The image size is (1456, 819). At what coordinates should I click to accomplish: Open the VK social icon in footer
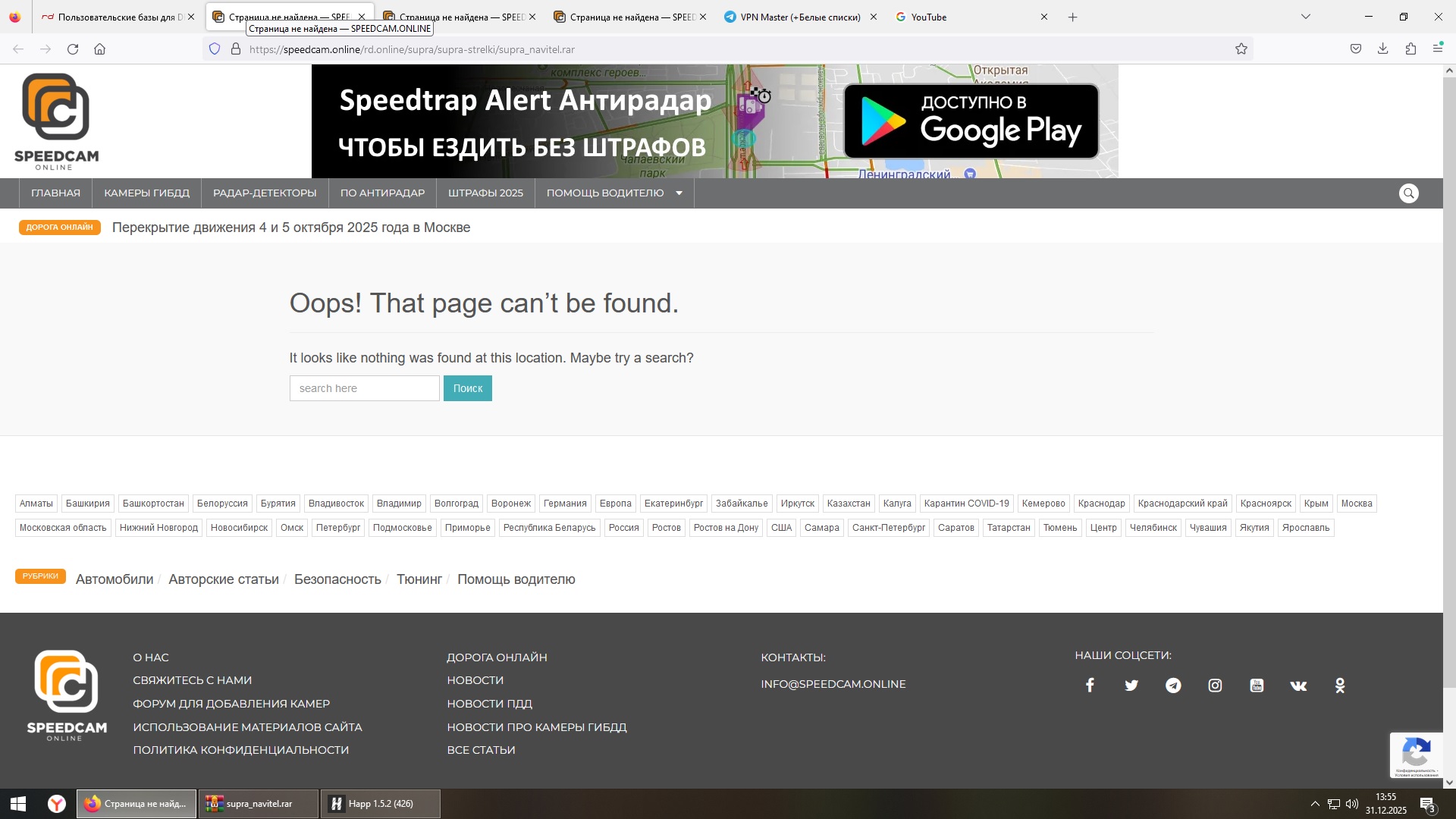click(1298, 686)
